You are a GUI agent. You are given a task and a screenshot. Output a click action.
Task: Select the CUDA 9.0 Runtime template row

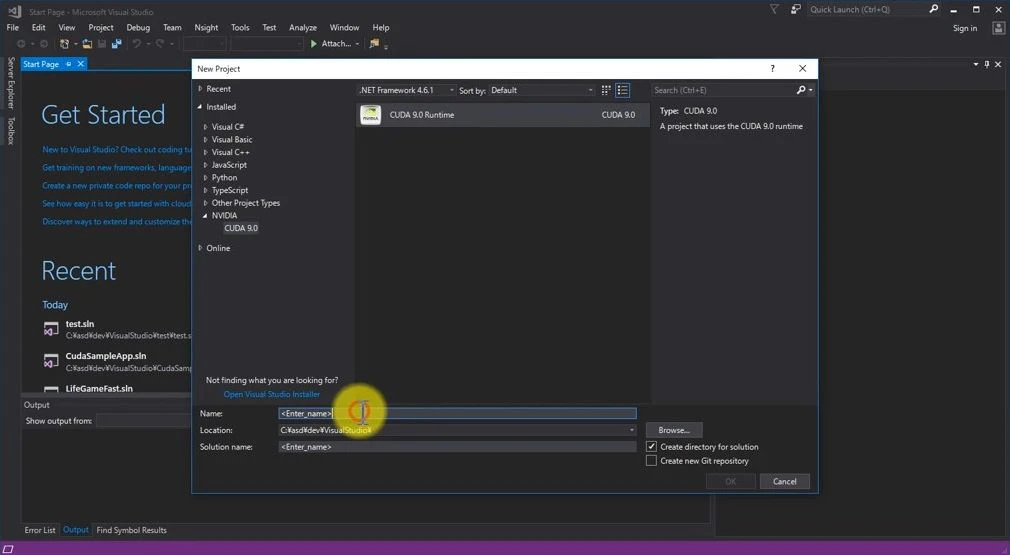click(x=502, y=115)
